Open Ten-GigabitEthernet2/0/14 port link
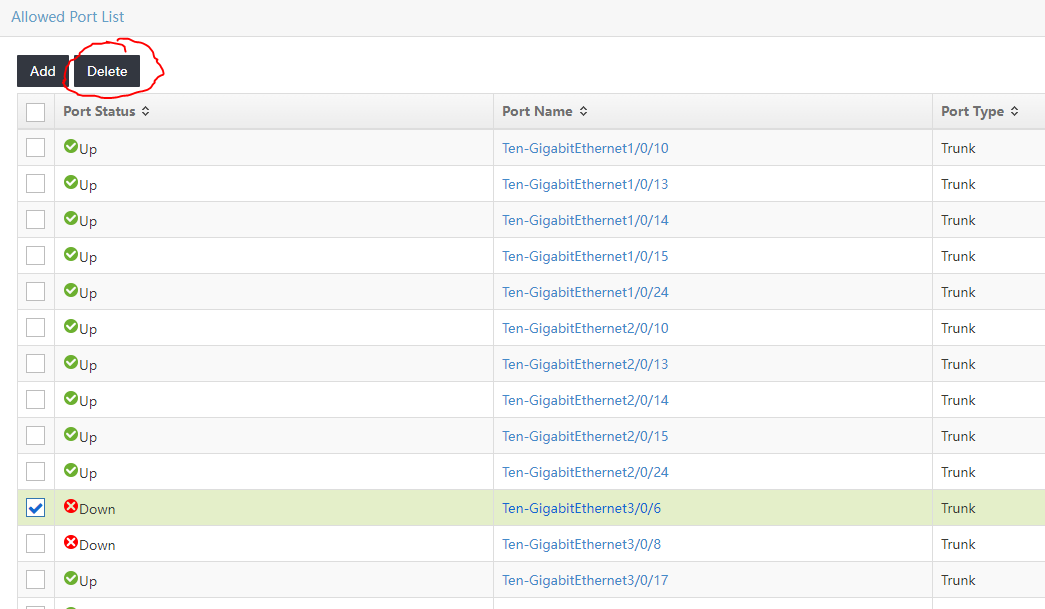 point(585,400)
